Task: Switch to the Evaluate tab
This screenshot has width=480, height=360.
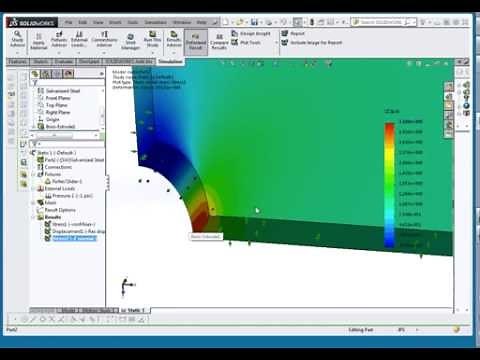Action: (x=64, y=62)
